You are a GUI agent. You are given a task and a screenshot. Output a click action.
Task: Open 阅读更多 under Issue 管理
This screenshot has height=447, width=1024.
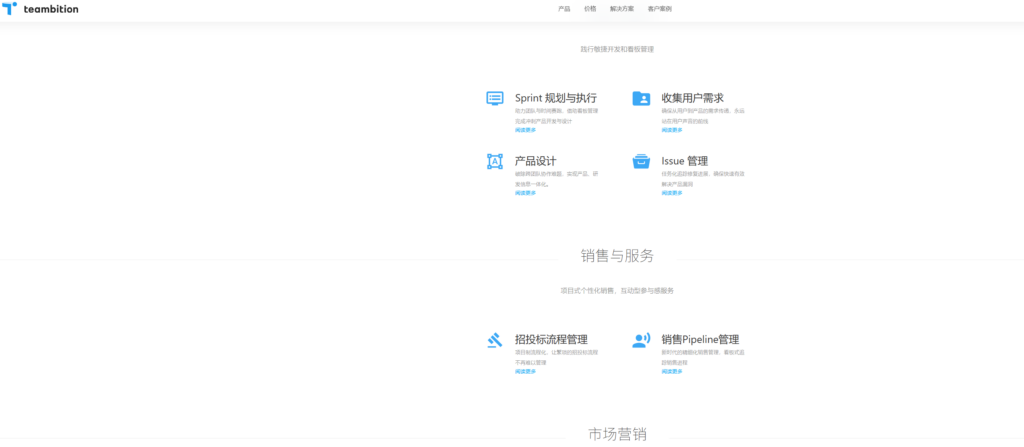[x=671, y=193]
